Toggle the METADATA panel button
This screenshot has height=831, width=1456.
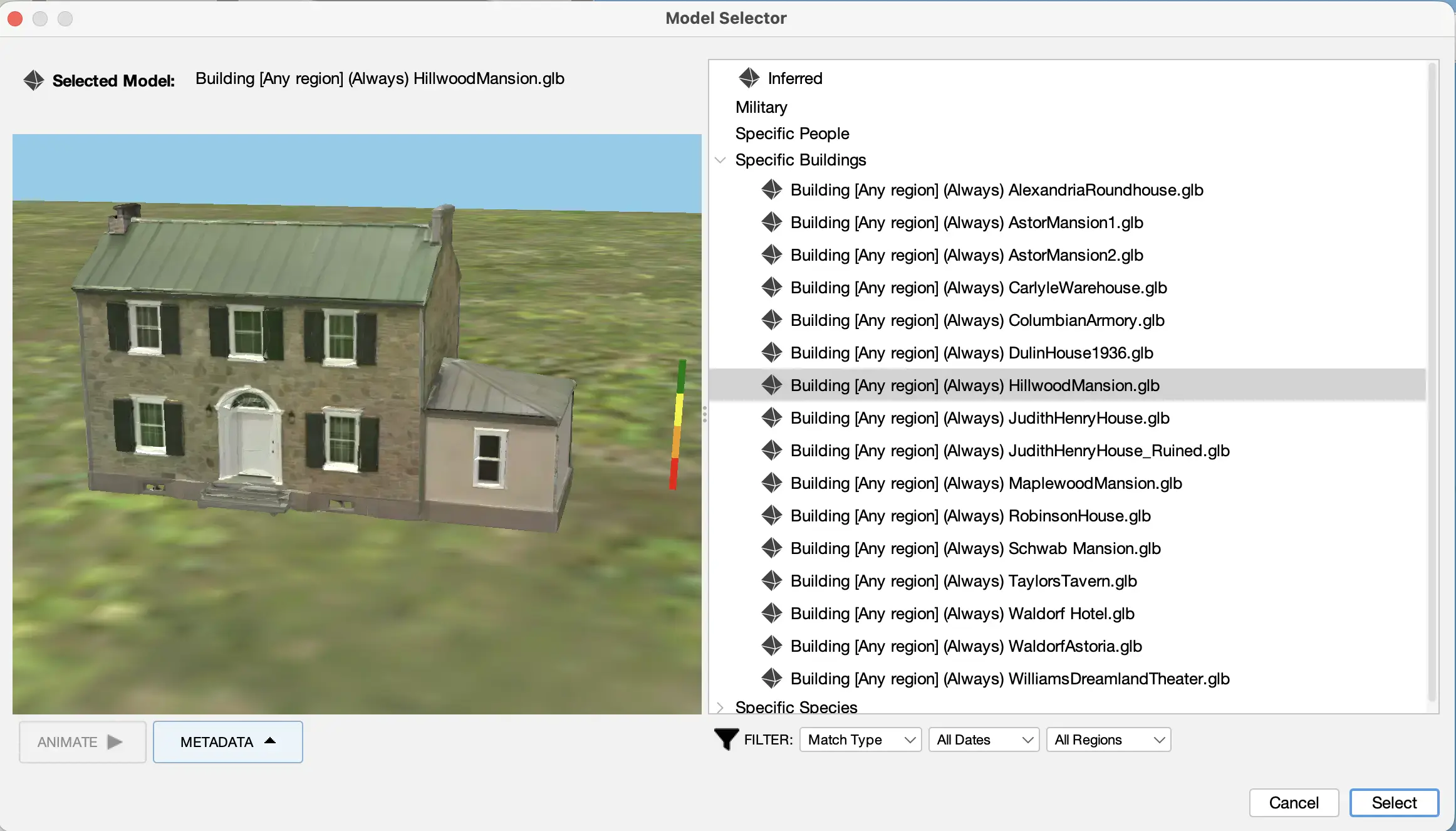click(227, 742)
